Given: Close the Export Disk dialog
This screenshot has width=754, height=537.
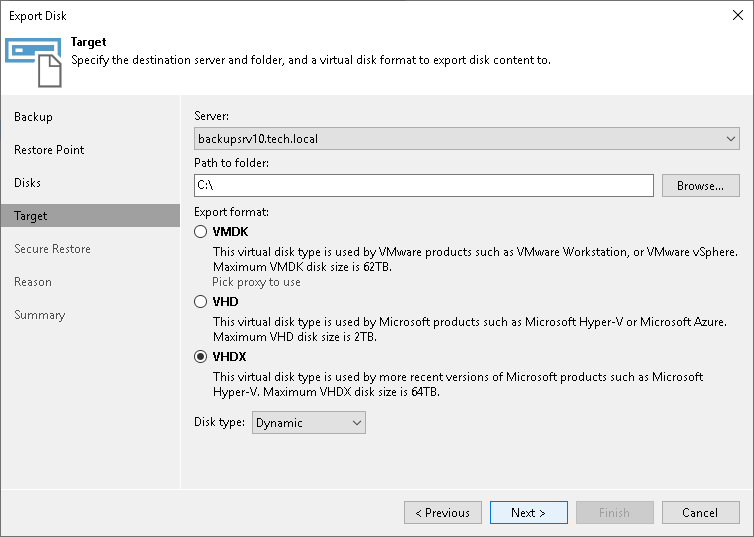Looking at the screenshot, I should click(737, 15).
